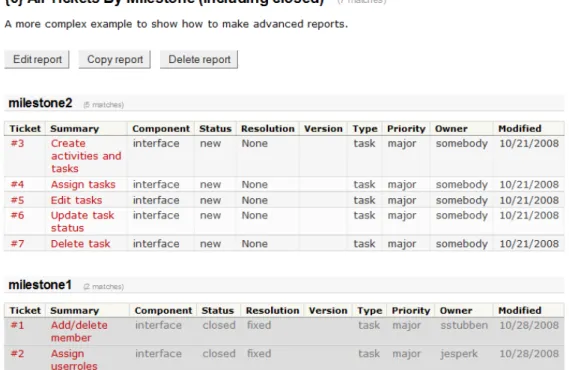Click '10/28/2008' date in ticket #1 row
The height and width of the screenshot is (370, 569).
(x=529, y=325)
